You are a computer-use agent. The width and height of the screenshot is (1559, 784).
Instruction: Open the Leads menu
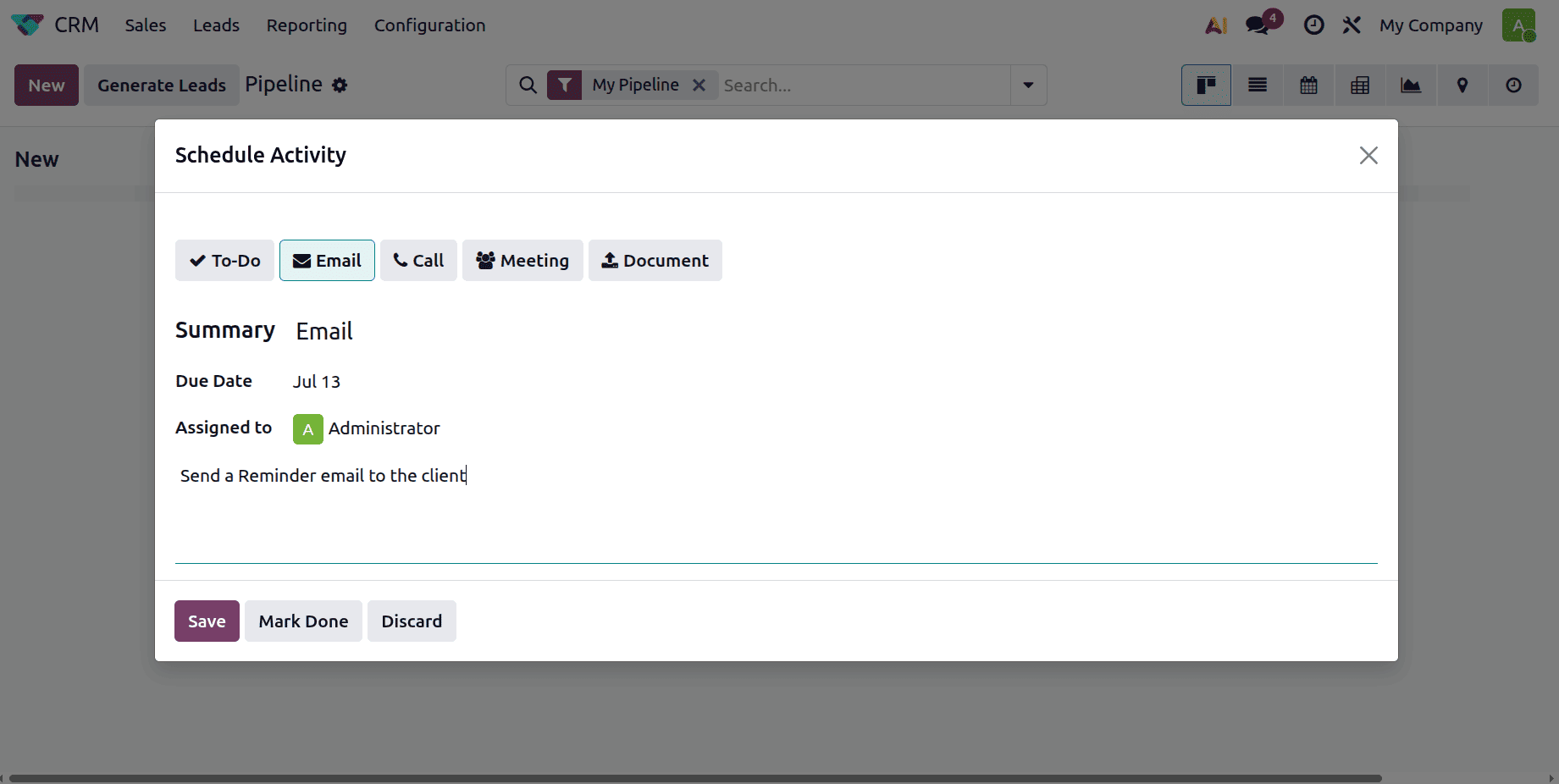coord(216,25)
